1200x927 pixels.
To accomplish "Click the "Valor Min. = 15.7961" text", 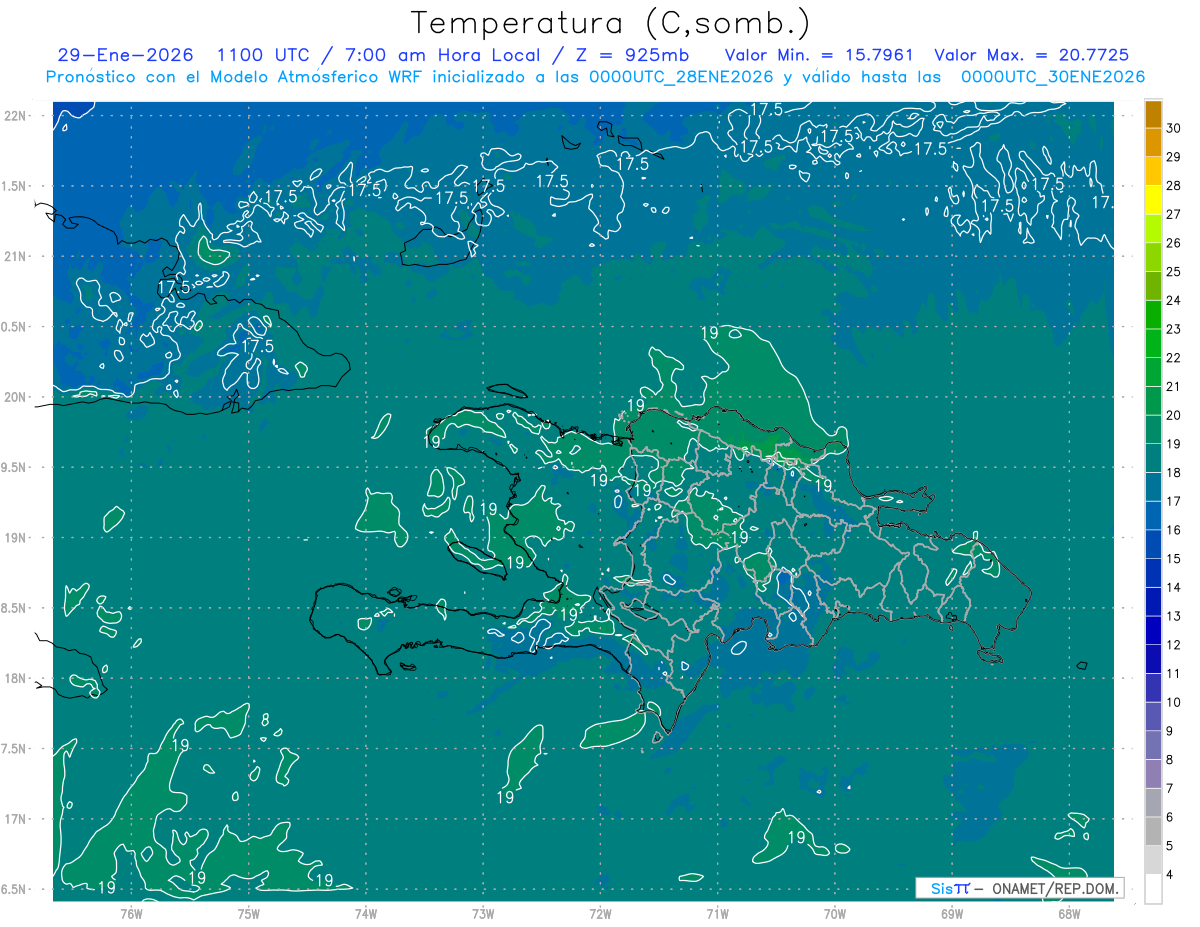I will coord(818,56).
